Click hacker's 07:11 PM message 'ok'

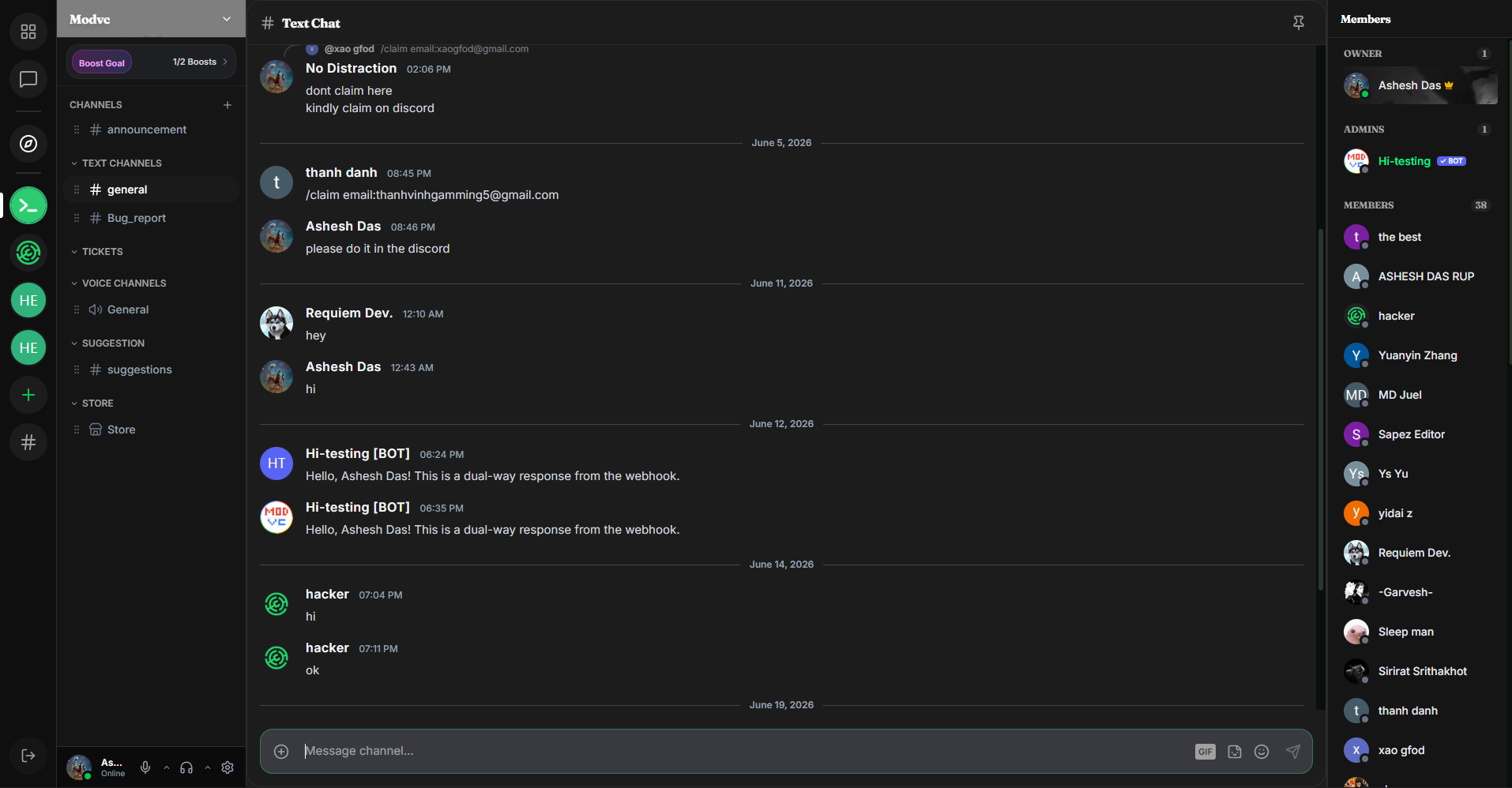(x=312, y=670)
